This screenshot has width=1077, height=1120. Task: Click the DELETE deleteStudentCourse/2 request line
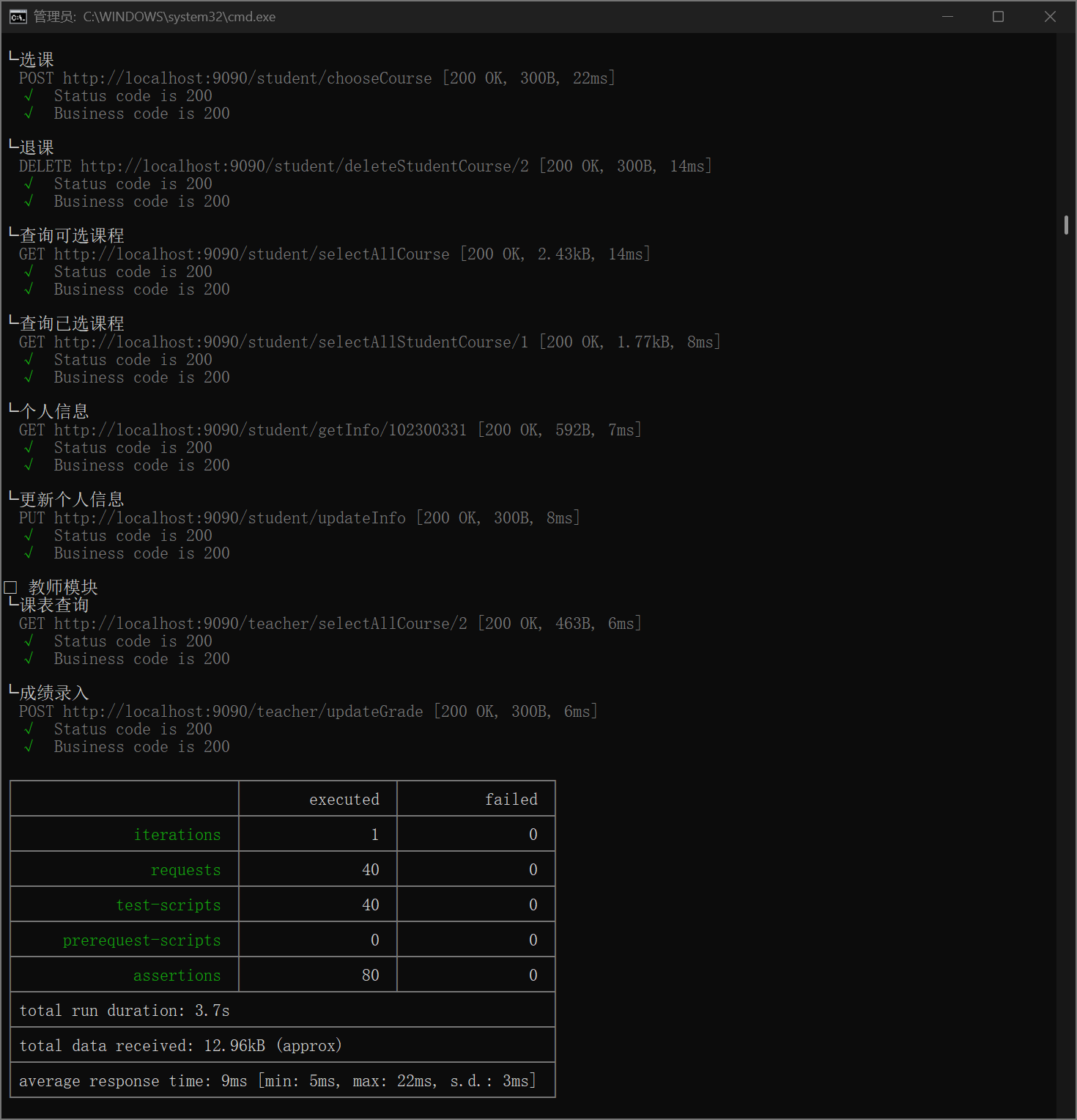point(366,166)
